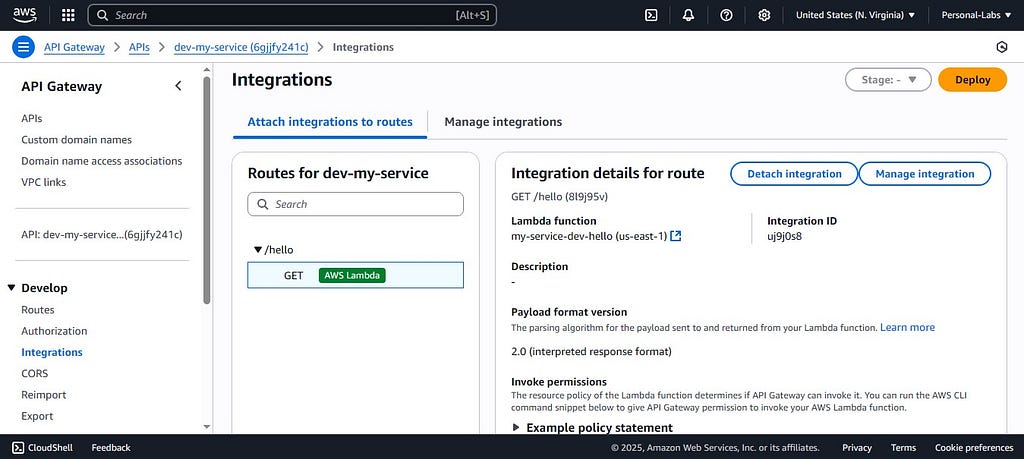Open Integrations in the sidebar

click(52, 352)
